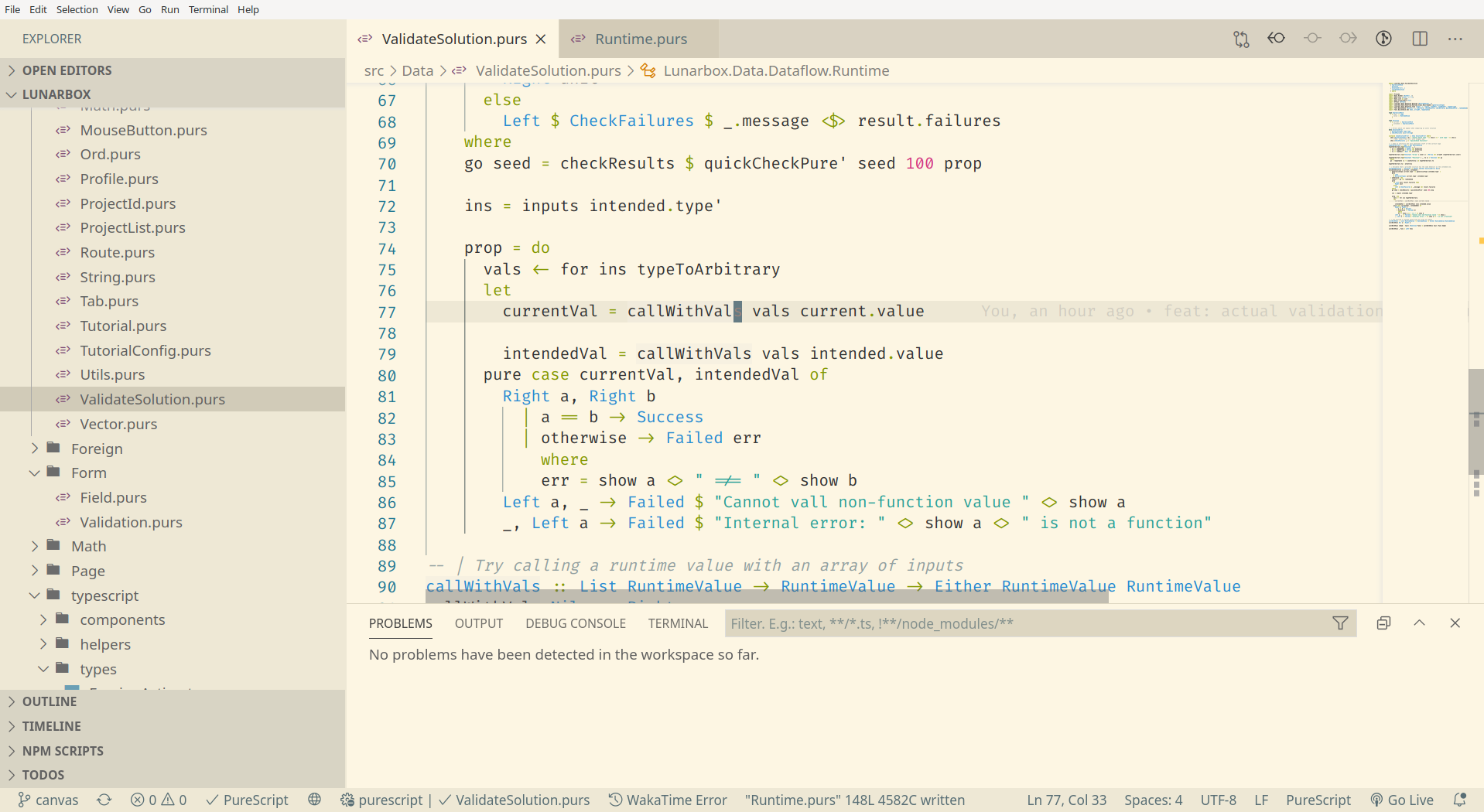Open the File menu
Image resolution: width=1484 pixels, height=812 pixels.
coord(12,9)
